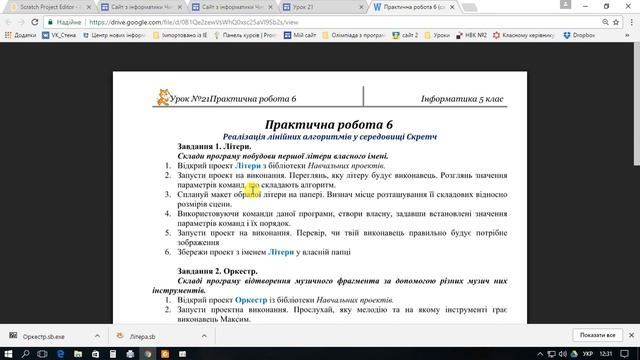Click the volume speaker tray icon

pyautogui.click(x=563, y=354)
